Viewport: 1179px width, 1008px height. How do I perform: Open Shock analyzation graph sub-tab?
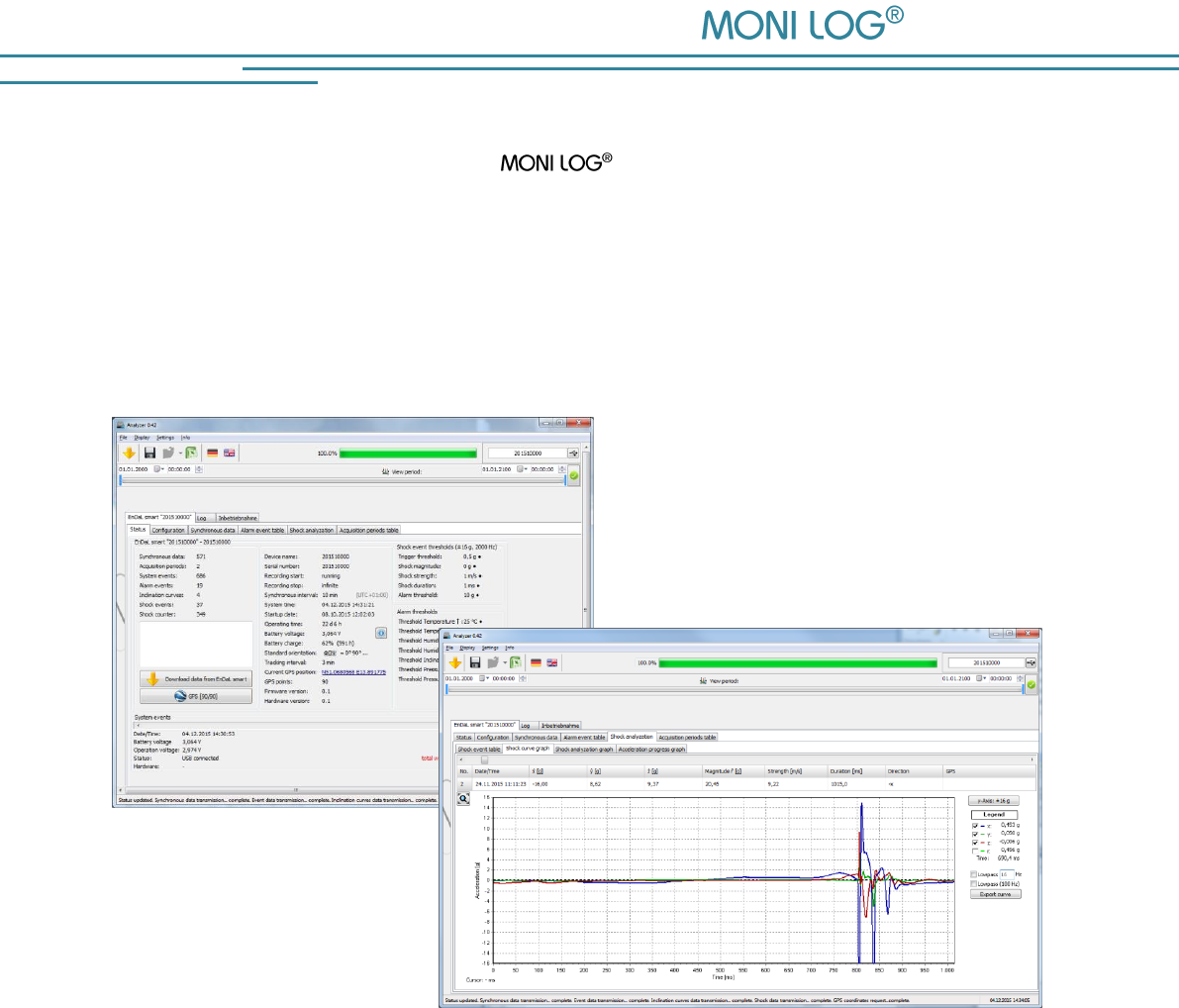click(584, 750)
